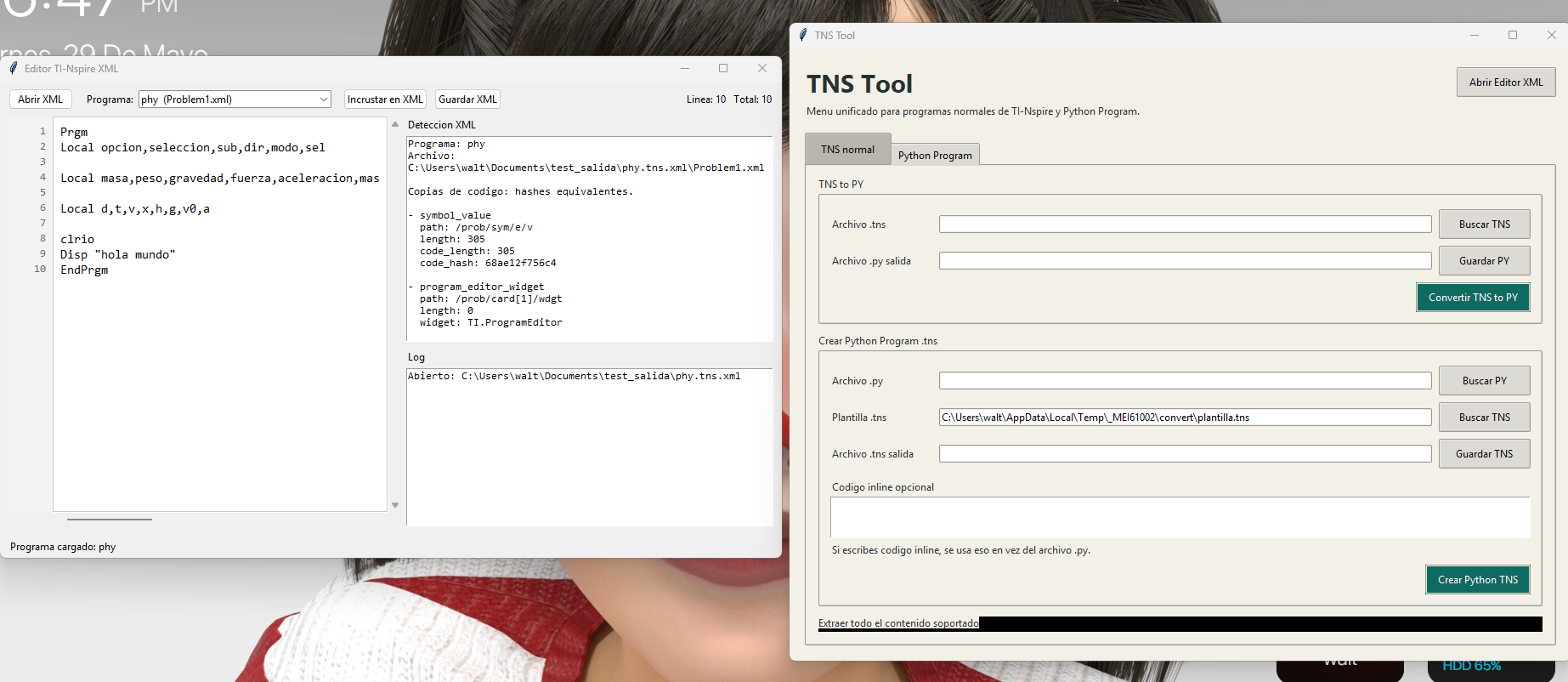This screenshot has width=1568, height=682.
Task: Click "path: /prob/card[1]/wdgt" line
Action: click(x=490, y=298)
